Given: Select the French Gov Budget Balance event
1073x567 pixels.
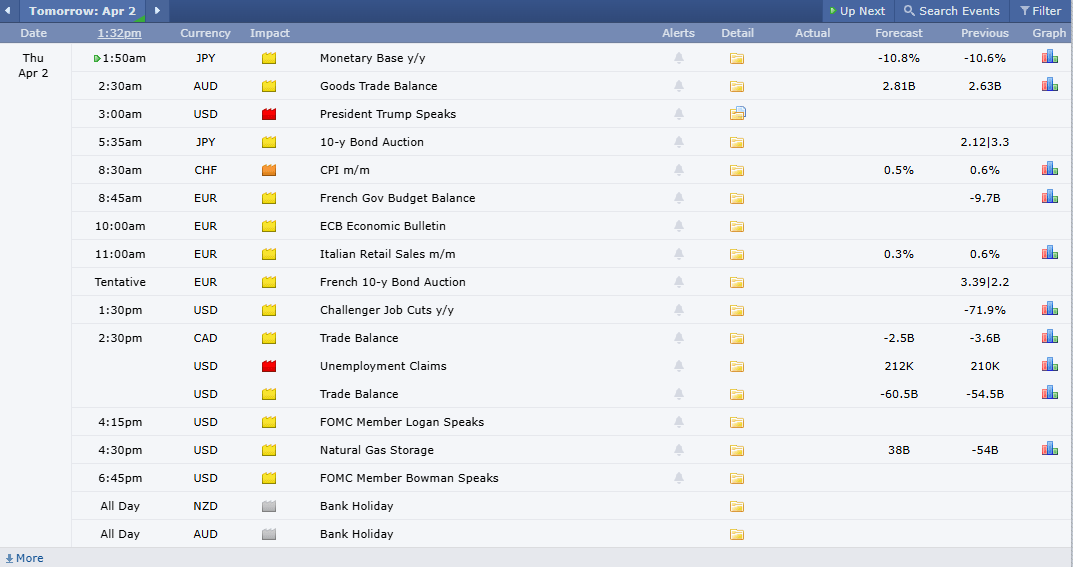Looking at the screenshot, I should click(x=398, y=198).
